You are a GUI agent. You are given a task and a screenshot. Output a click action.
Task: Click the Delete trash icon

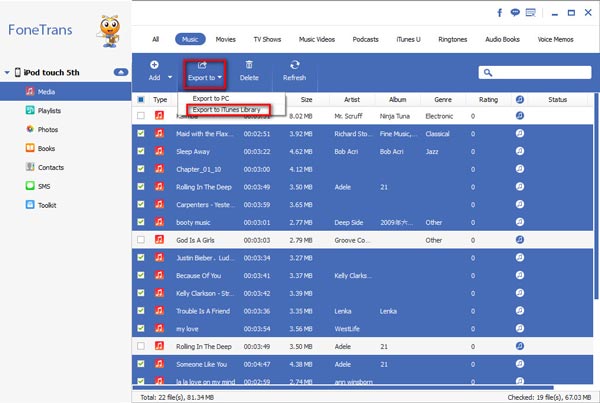pos(249,65)
